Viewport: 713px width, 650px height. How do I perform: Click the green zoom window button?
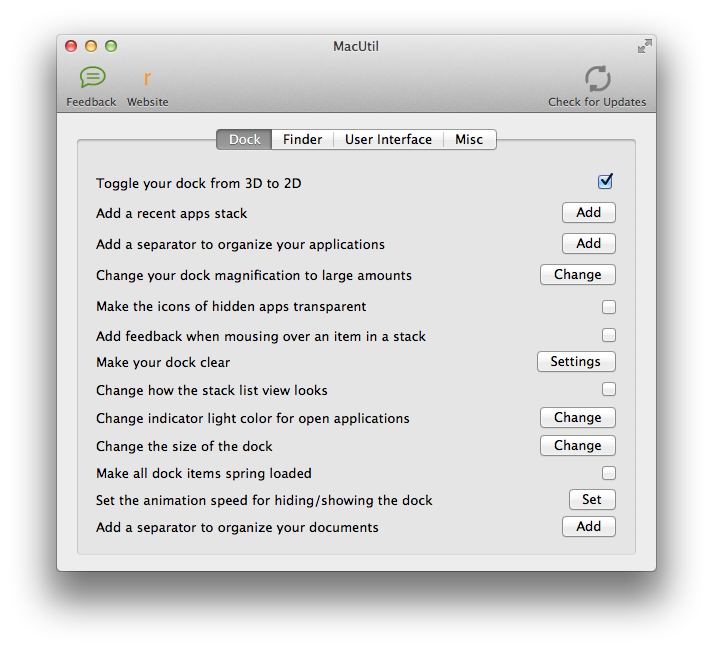[x=111, y=46]
